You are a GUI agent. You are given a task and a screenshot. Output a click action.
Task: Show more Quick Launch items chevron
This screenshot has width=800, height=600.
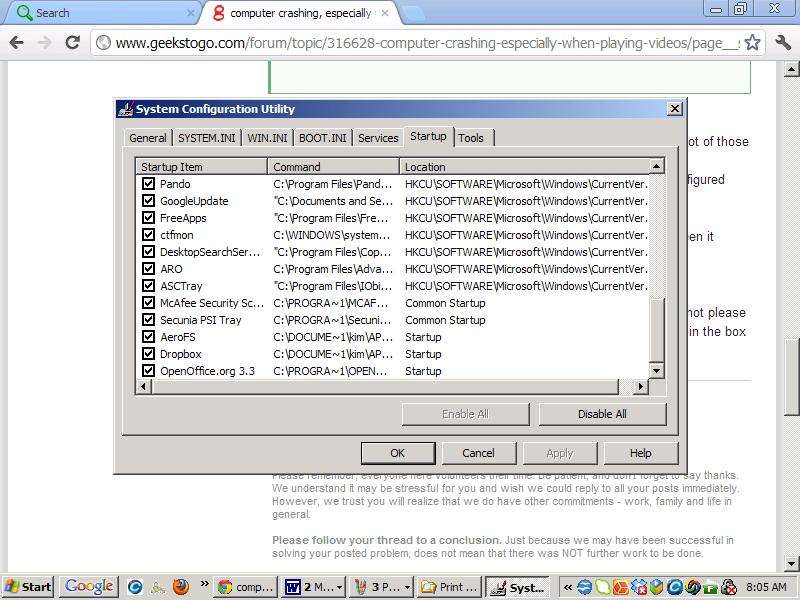(x=205, y=584)
